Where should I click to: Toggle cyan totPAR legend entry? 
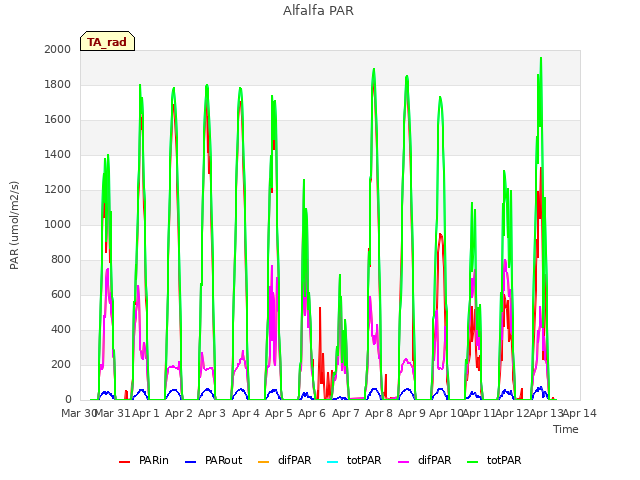click(x=354, y=460)
